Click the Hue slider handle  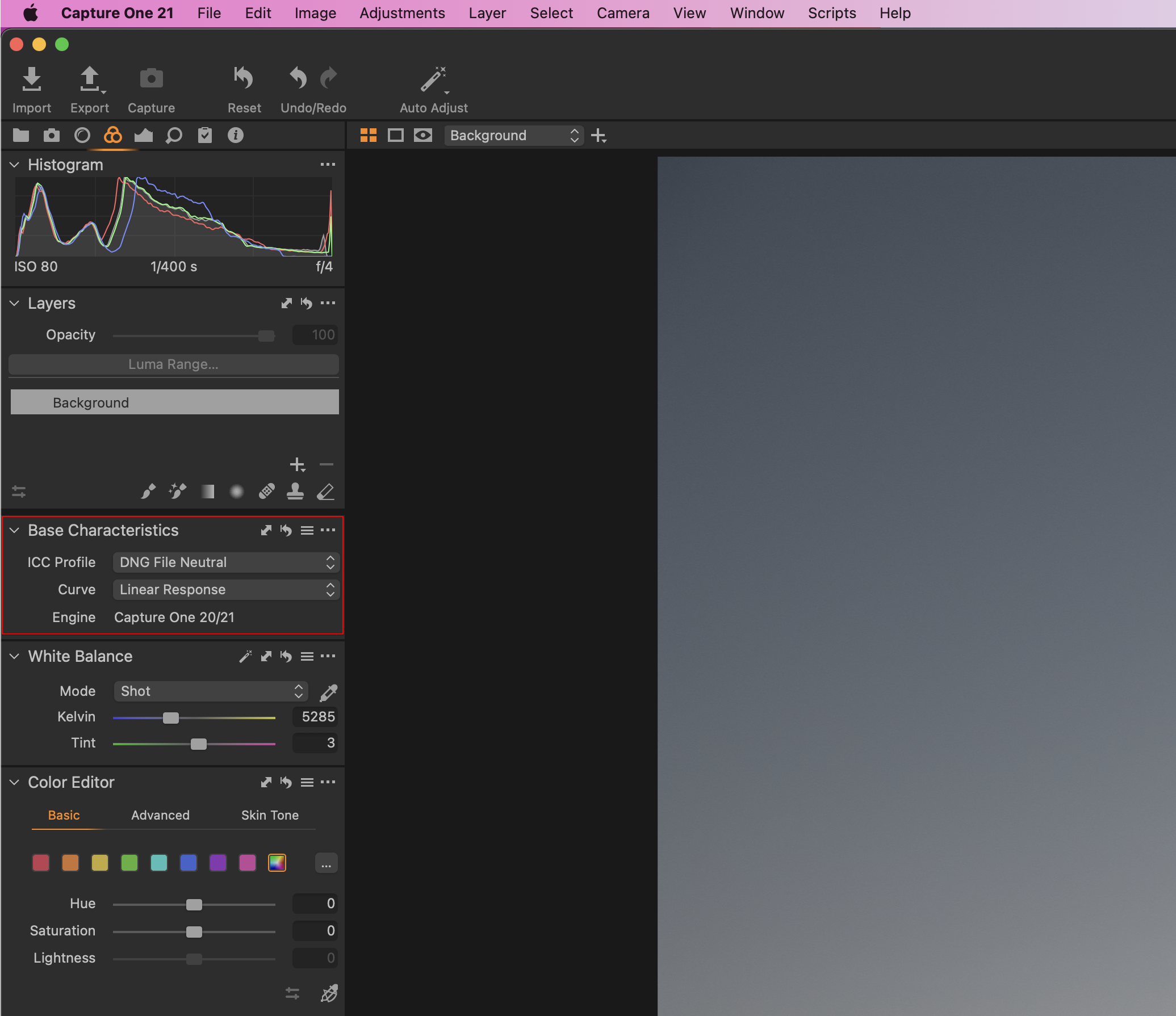(x=194, y=905)
